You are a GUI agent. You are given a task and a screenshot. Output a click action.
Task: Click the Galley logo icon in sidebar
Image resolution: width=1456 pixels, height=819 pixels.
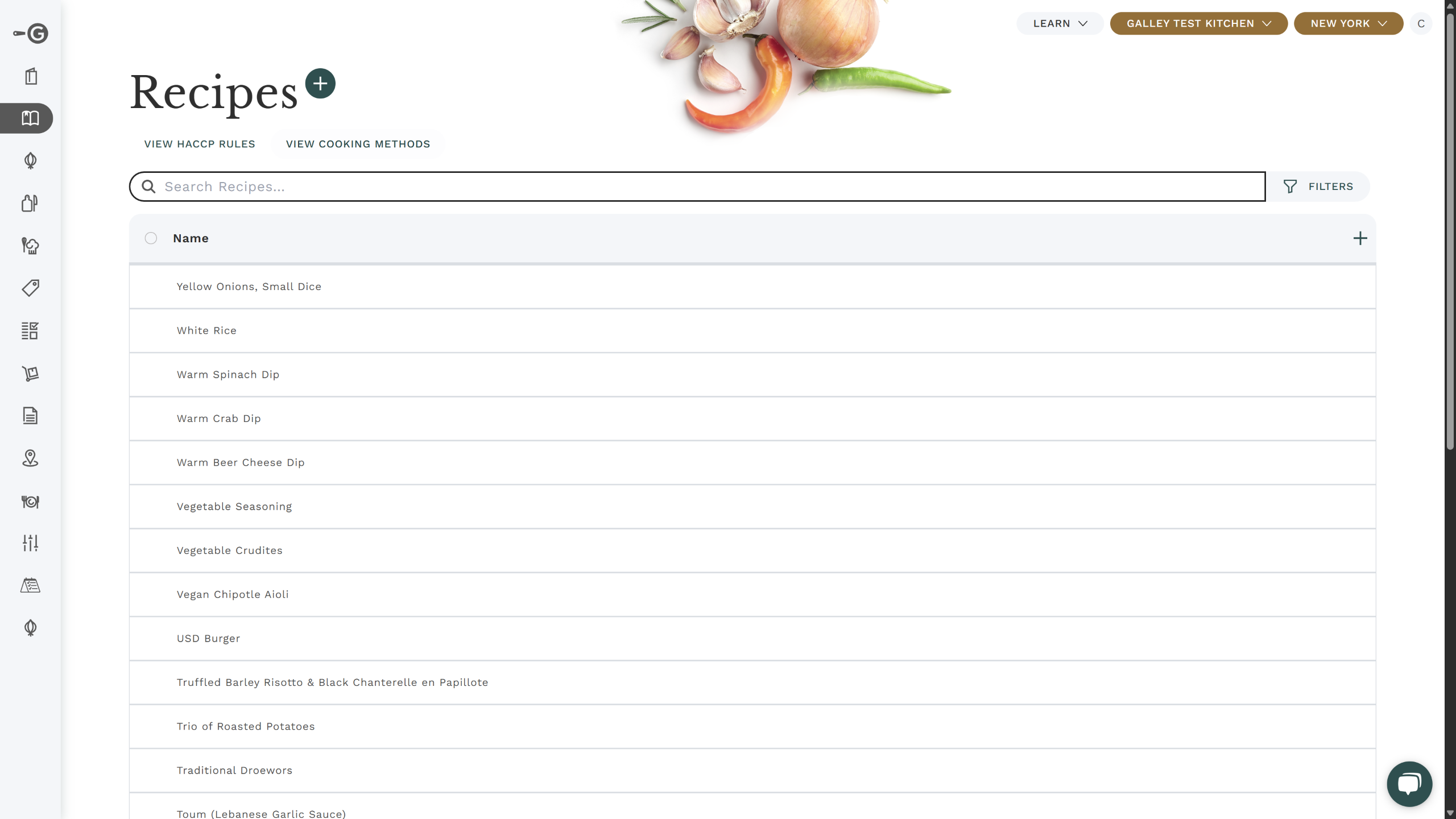tap(31, 34)
